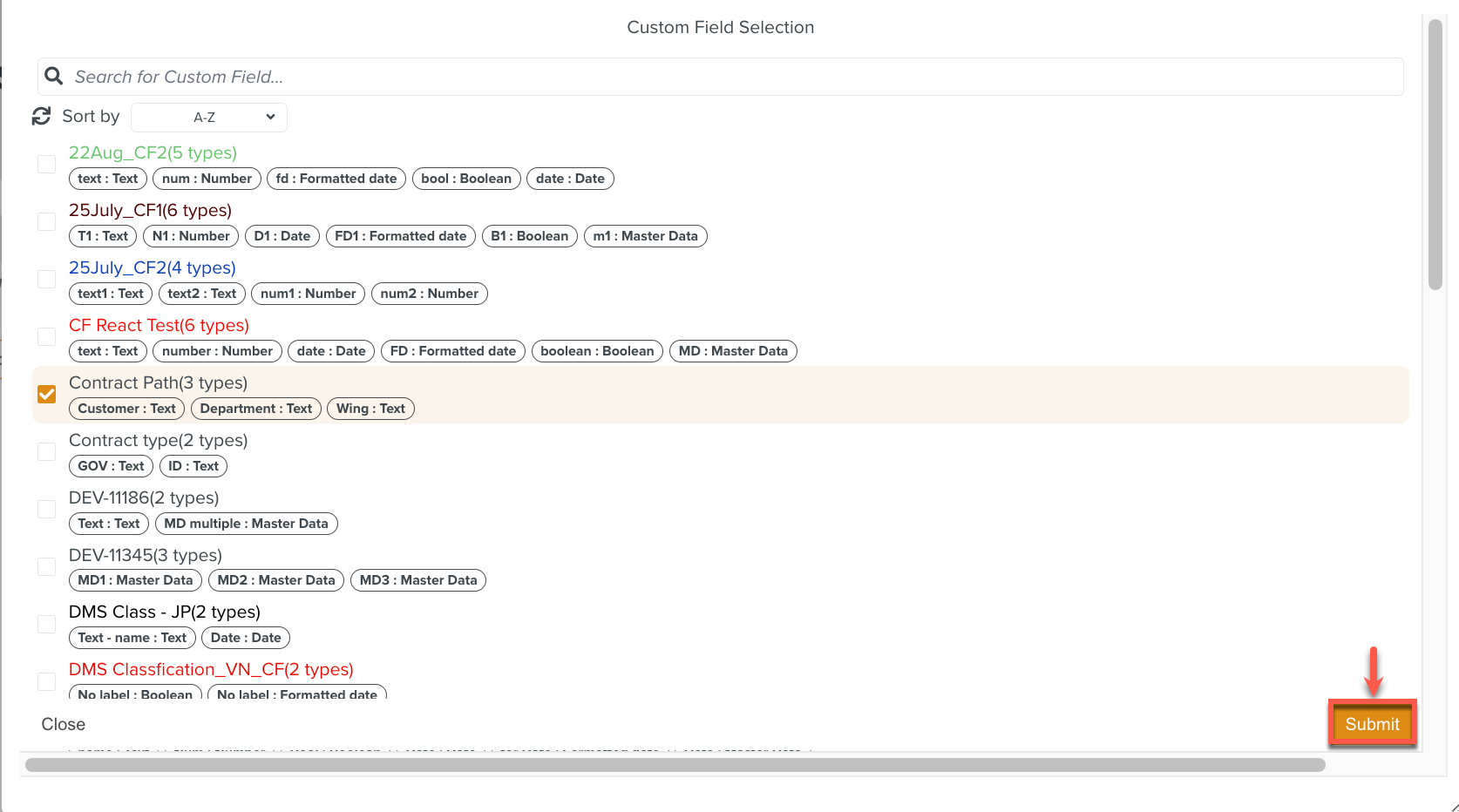Click the DMS Classfication_VN_CF title

(211, 669)
